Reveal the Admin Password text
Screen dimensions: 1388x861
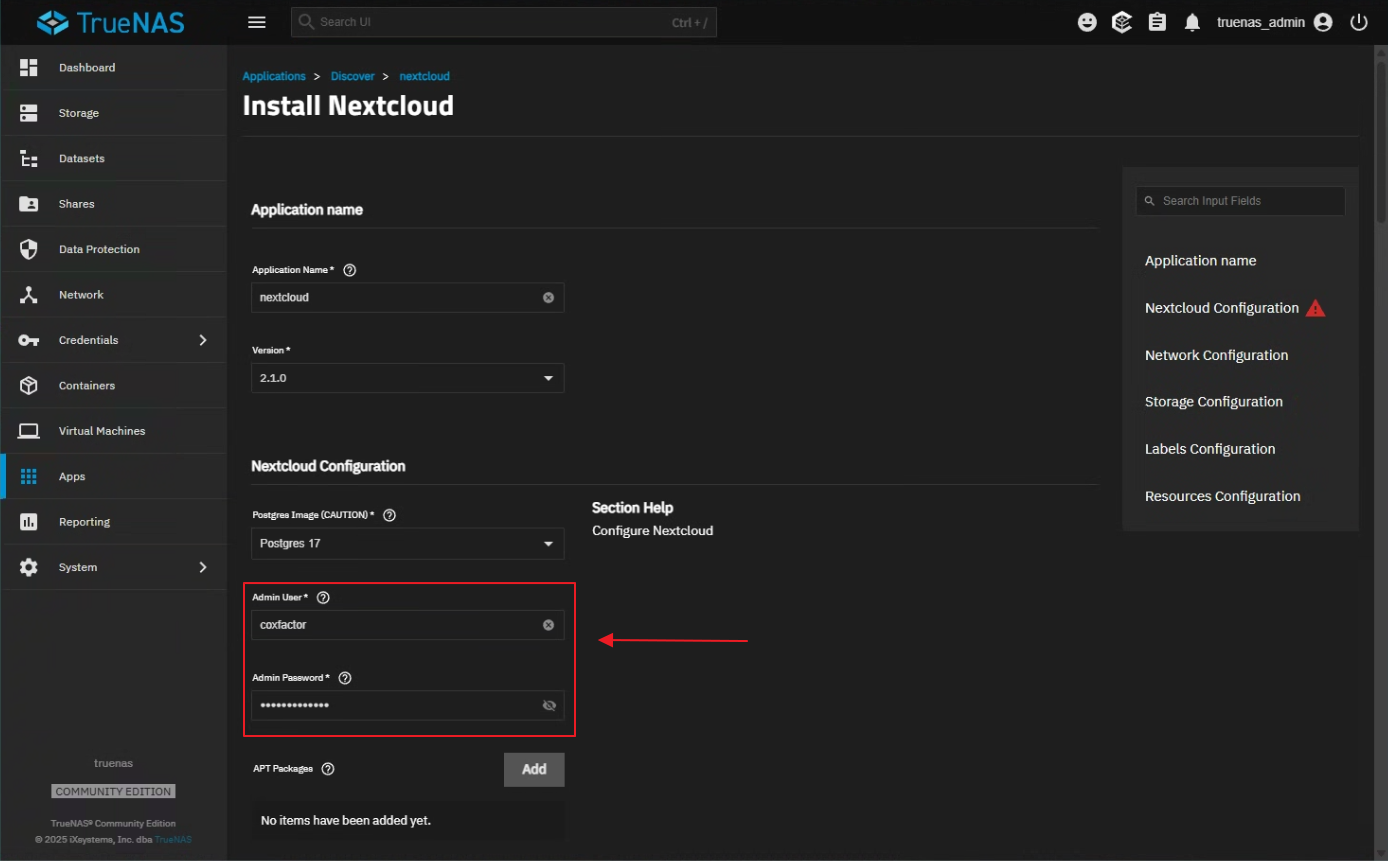(x=548, y=705)
